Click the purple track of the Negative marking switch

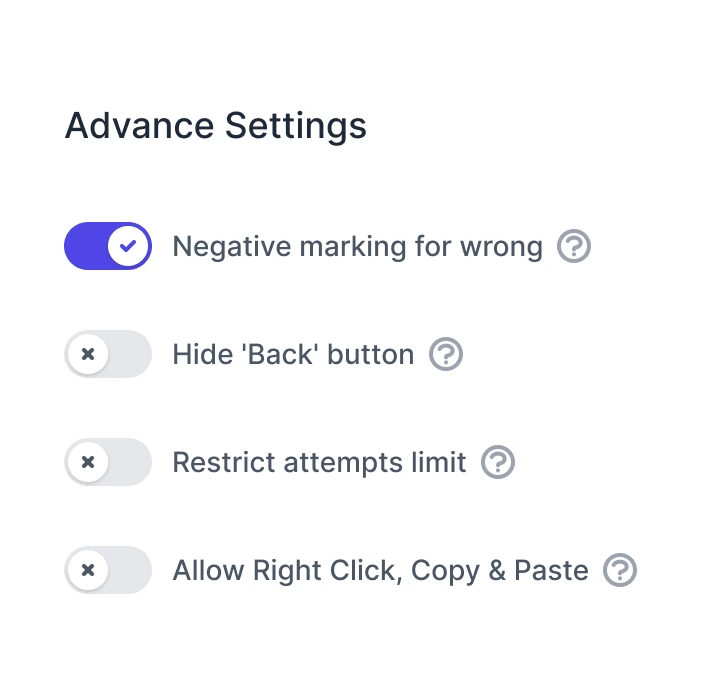85,246
